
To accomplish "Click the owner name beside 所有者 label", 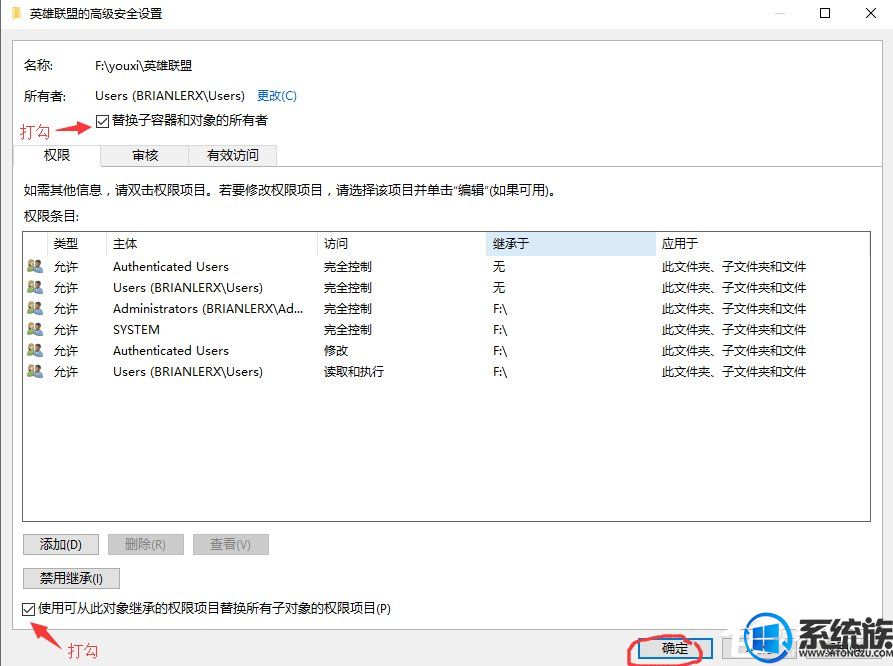I will coord(170,96).
